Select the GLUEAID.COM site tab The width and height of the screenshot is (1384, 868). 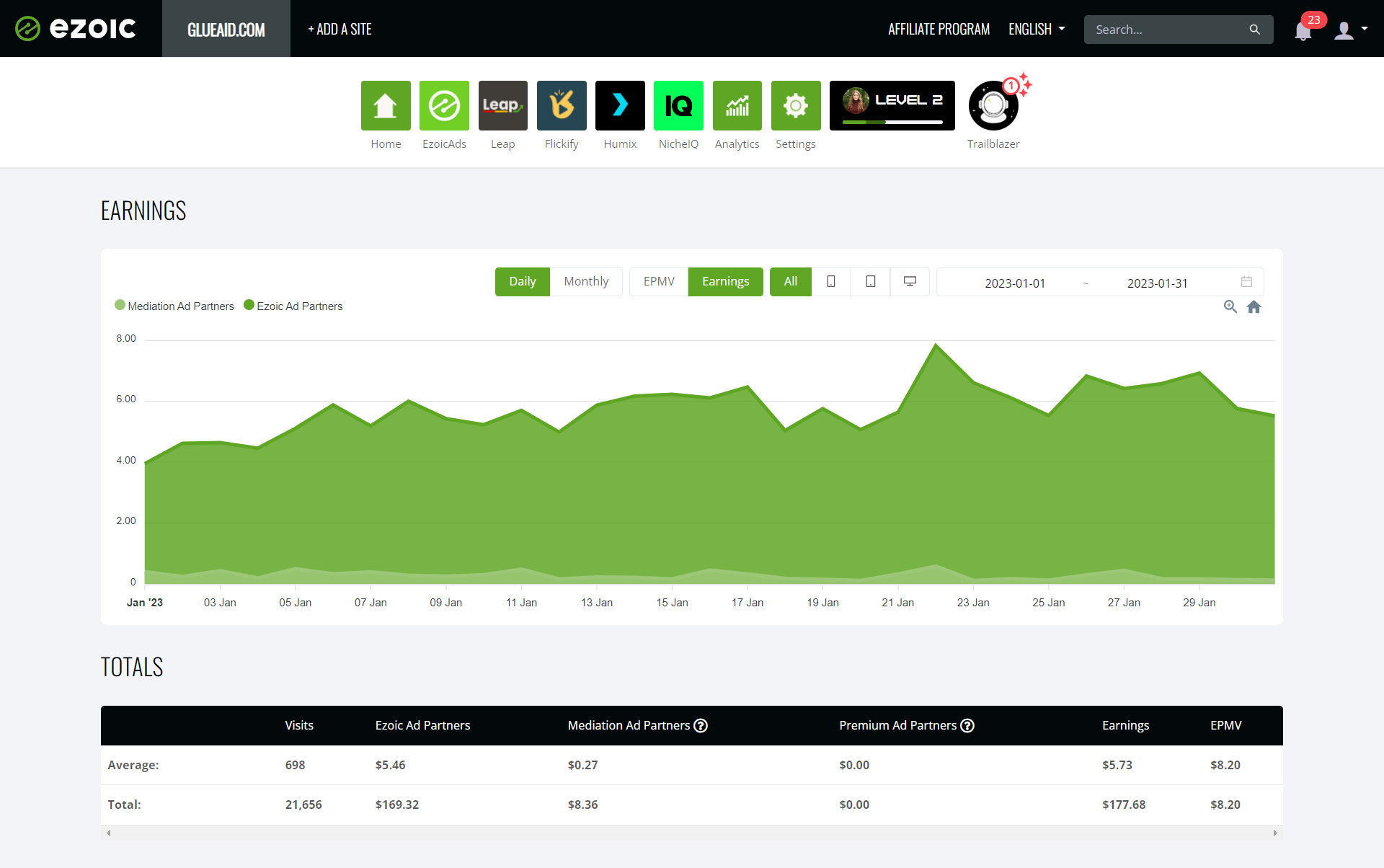[x=226, y=29]
